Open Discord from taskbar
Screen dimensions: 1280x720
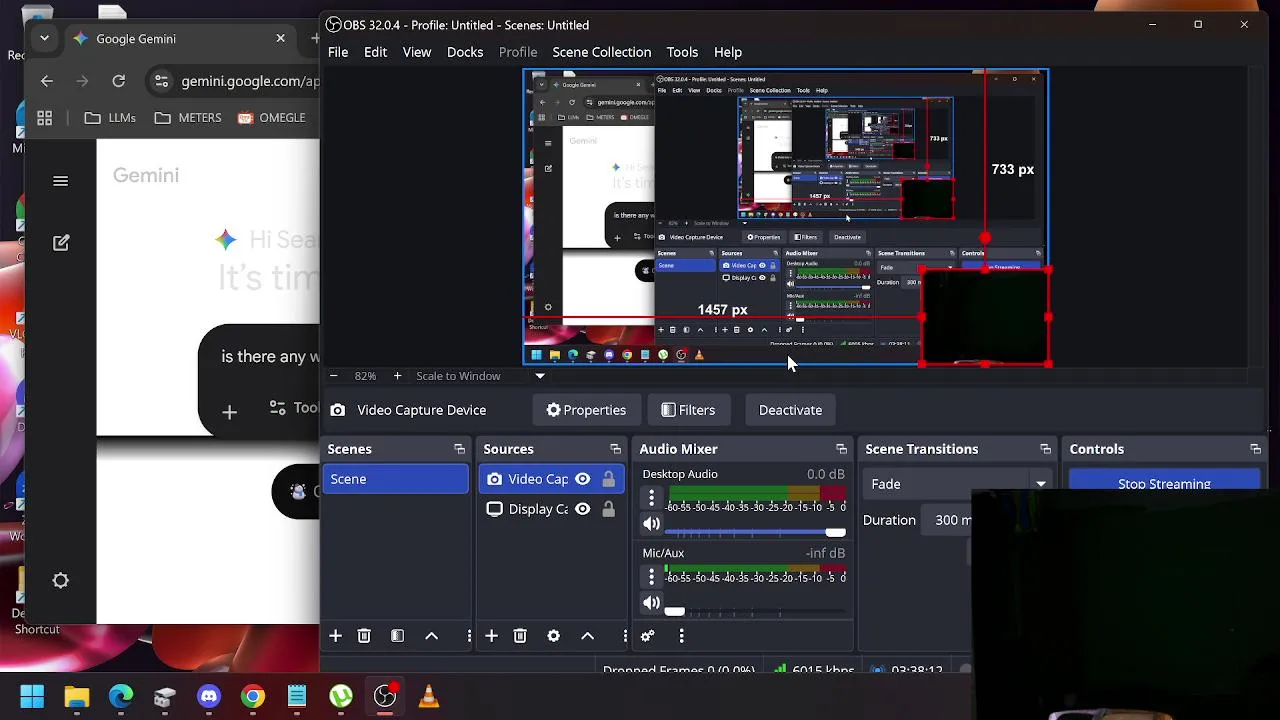click(209, 696)
